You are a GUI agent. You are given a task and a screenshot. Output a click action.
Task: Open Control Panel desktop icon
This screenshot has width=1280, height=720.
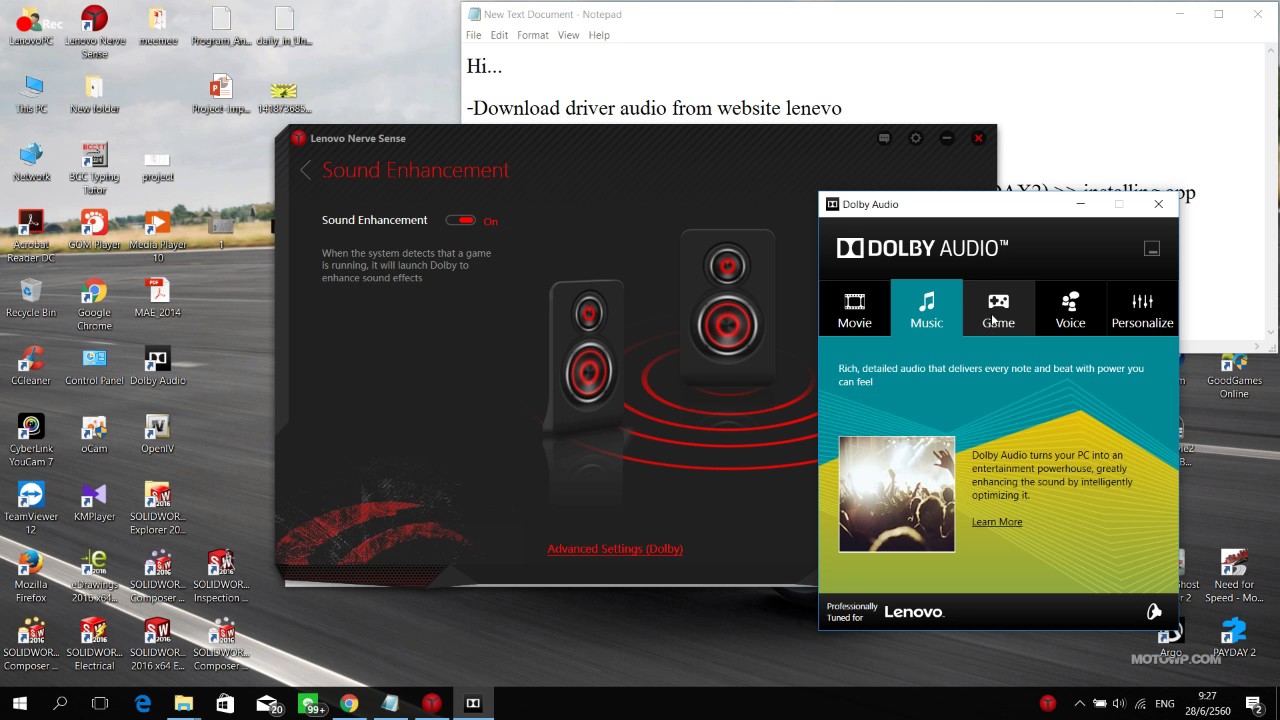coord(94,366)
